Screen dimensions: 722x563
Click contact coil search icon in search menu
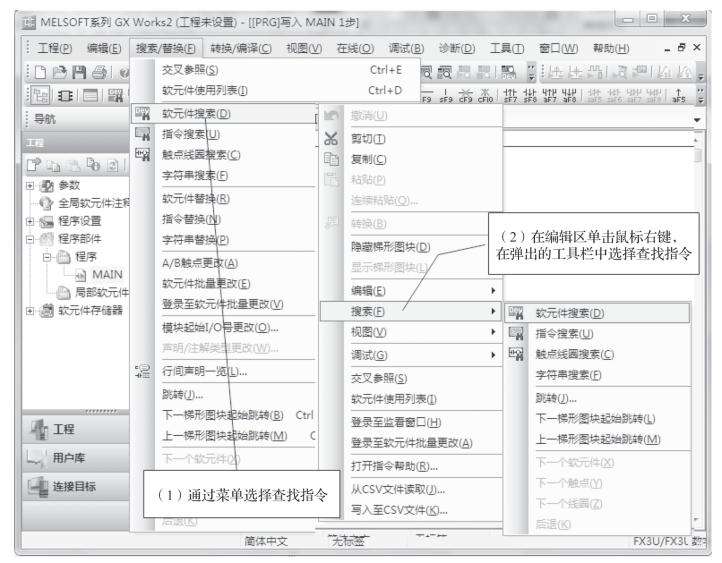[x=143, y=155]
